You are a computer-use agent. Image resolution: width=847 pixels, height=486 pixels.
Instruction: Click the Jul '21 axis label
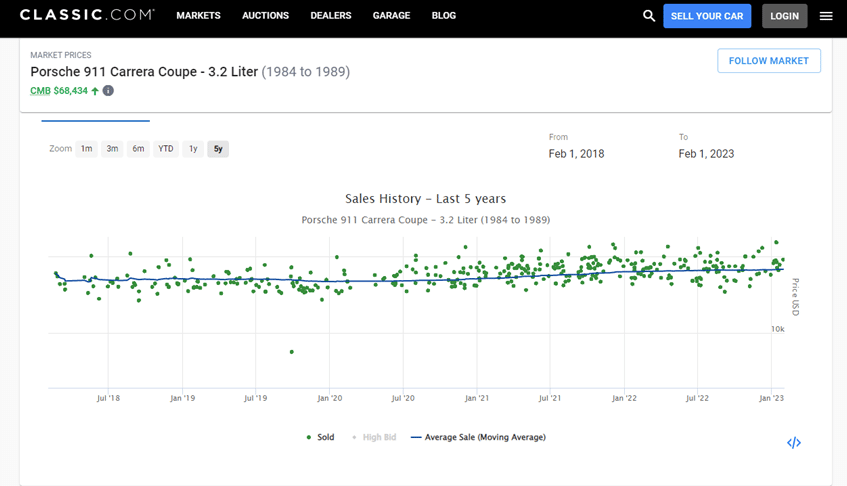550,398
